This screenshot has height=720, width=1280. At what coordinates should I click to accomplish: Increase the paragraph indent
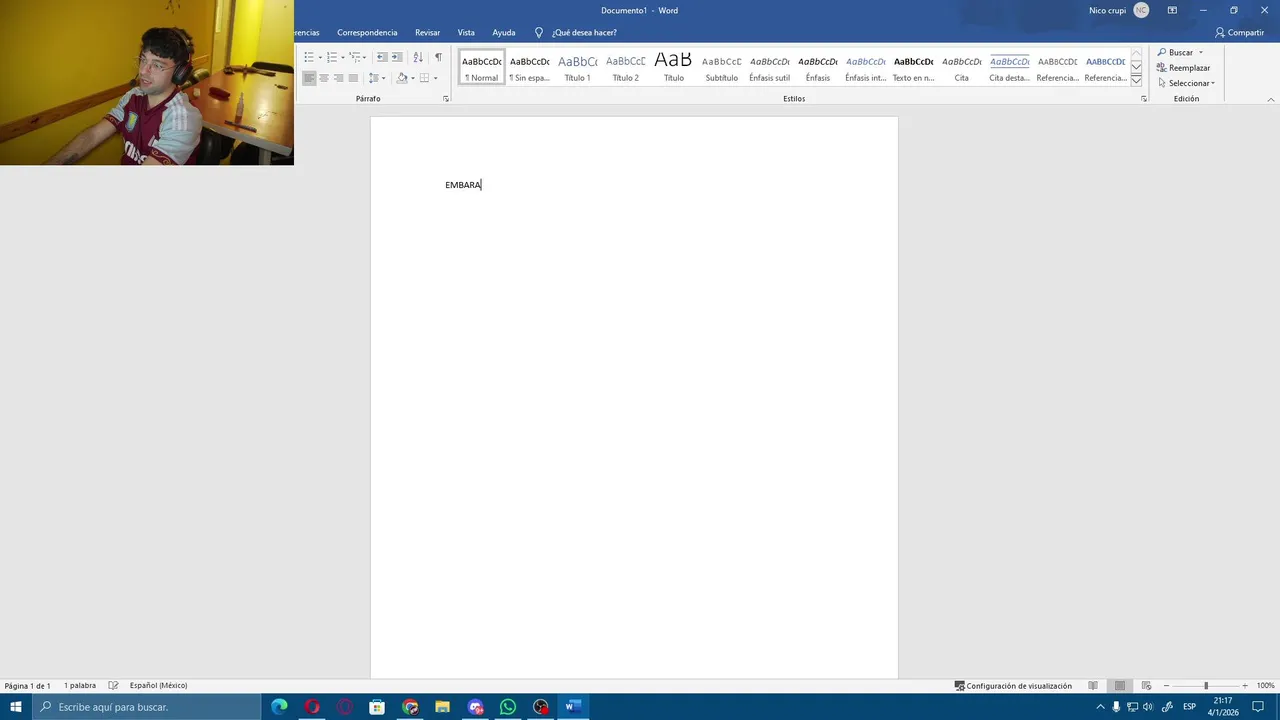click(397, 57)
